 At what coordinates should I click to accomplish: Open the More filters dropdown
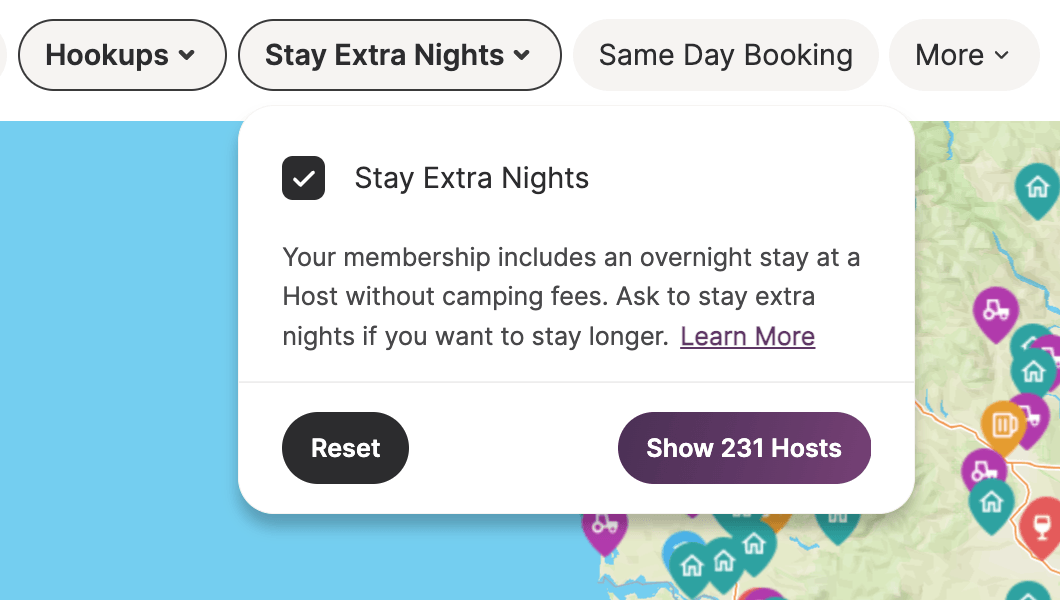[x=963, y=55]
